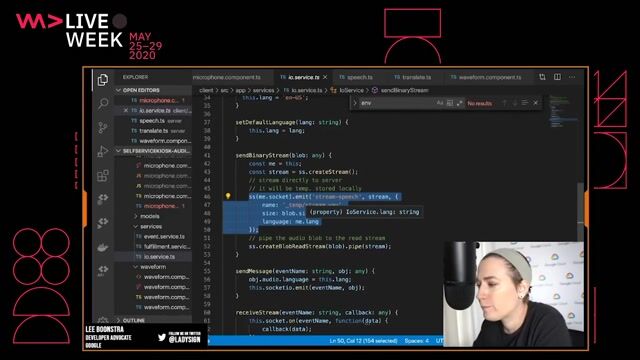Toggle Match Whole Word in find widget

[x=449, y=103]
